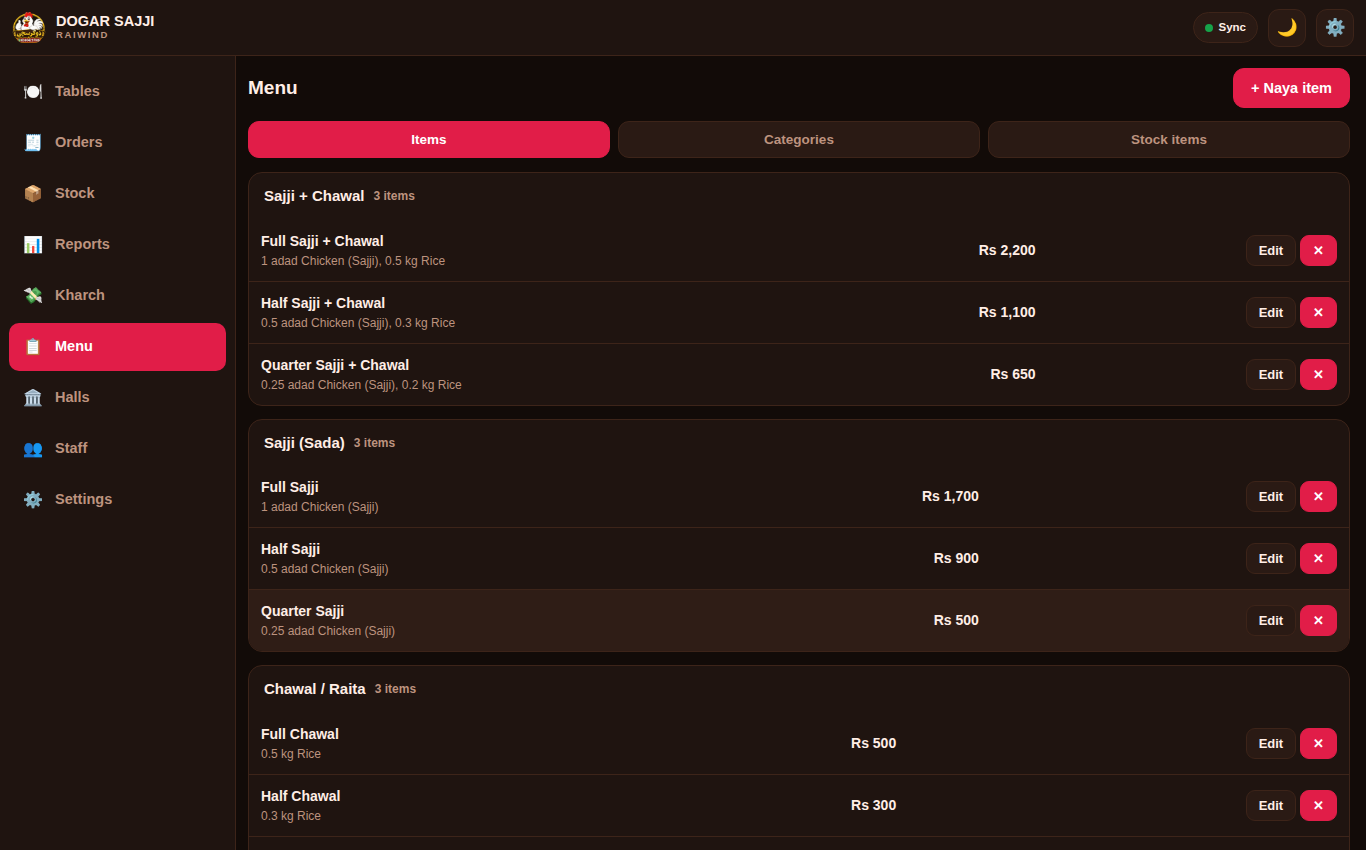Viewport: 1366px width, 850px height.
Task: Delete the Quarter Sajji item
Action: 1318,621
